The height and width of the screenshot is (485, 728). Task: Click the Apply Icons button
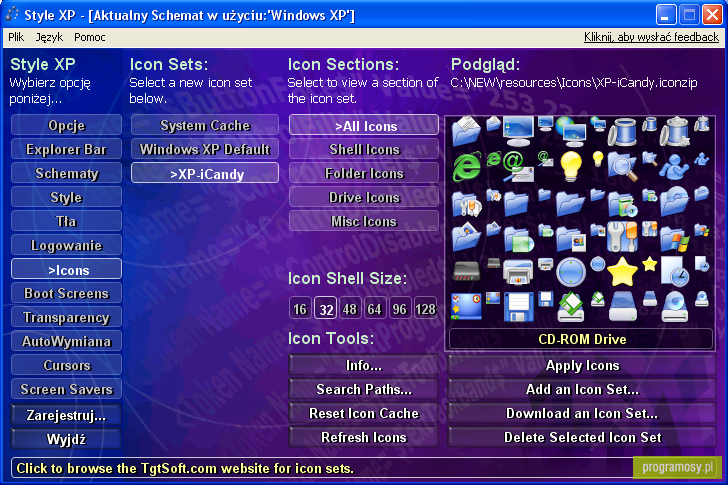[582, 365]
